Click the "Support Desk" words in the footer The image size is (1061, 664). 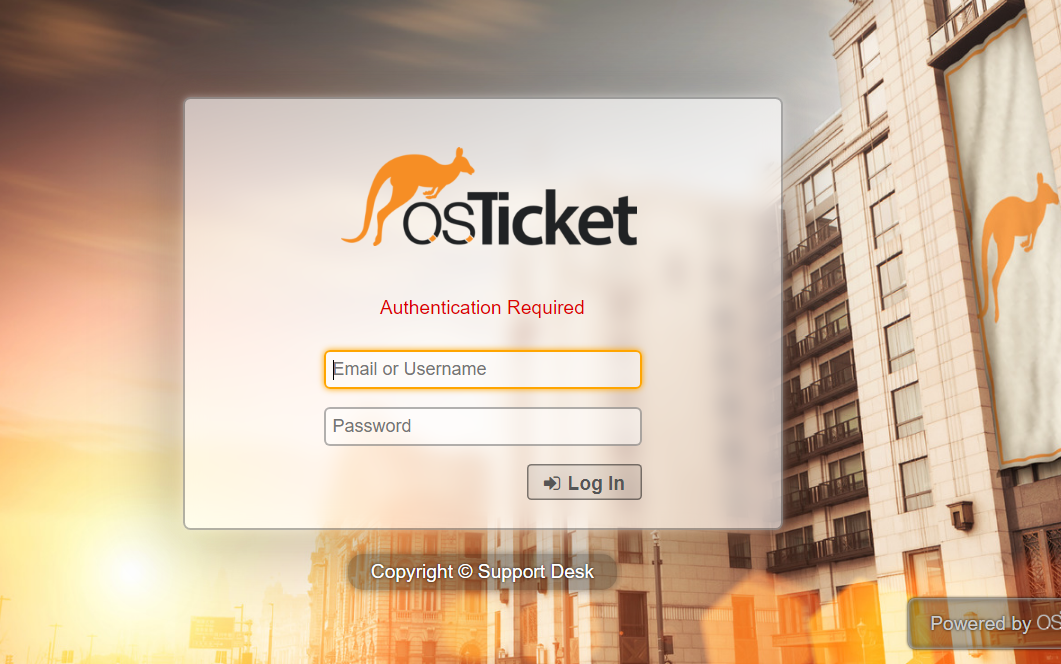536,572
